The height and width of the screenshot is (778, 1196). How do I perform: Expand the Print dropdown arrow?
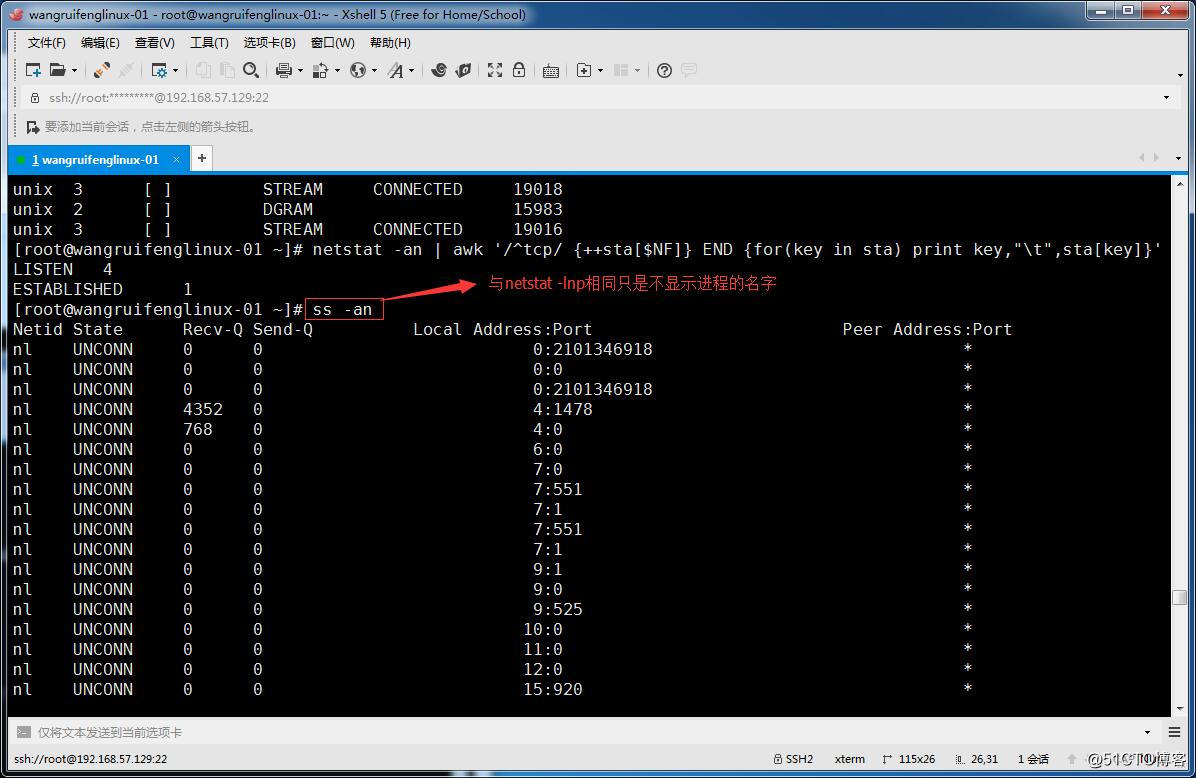(x=301, y=71)
